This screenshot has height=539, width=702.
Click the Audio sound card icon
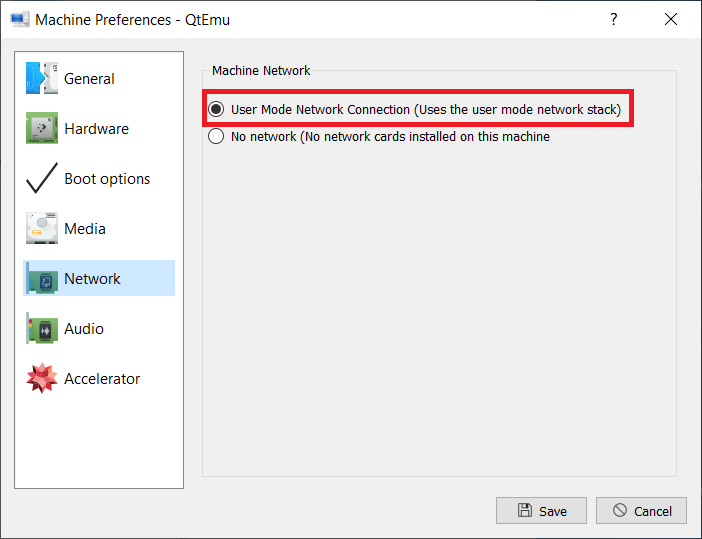coord(41,329)
